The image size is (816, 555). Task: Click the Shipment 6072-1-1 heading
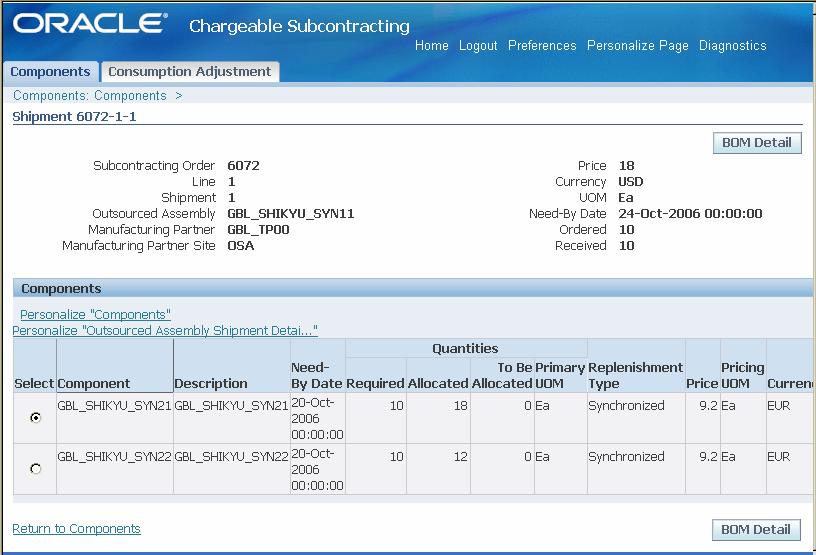click(x=74, y=116)
